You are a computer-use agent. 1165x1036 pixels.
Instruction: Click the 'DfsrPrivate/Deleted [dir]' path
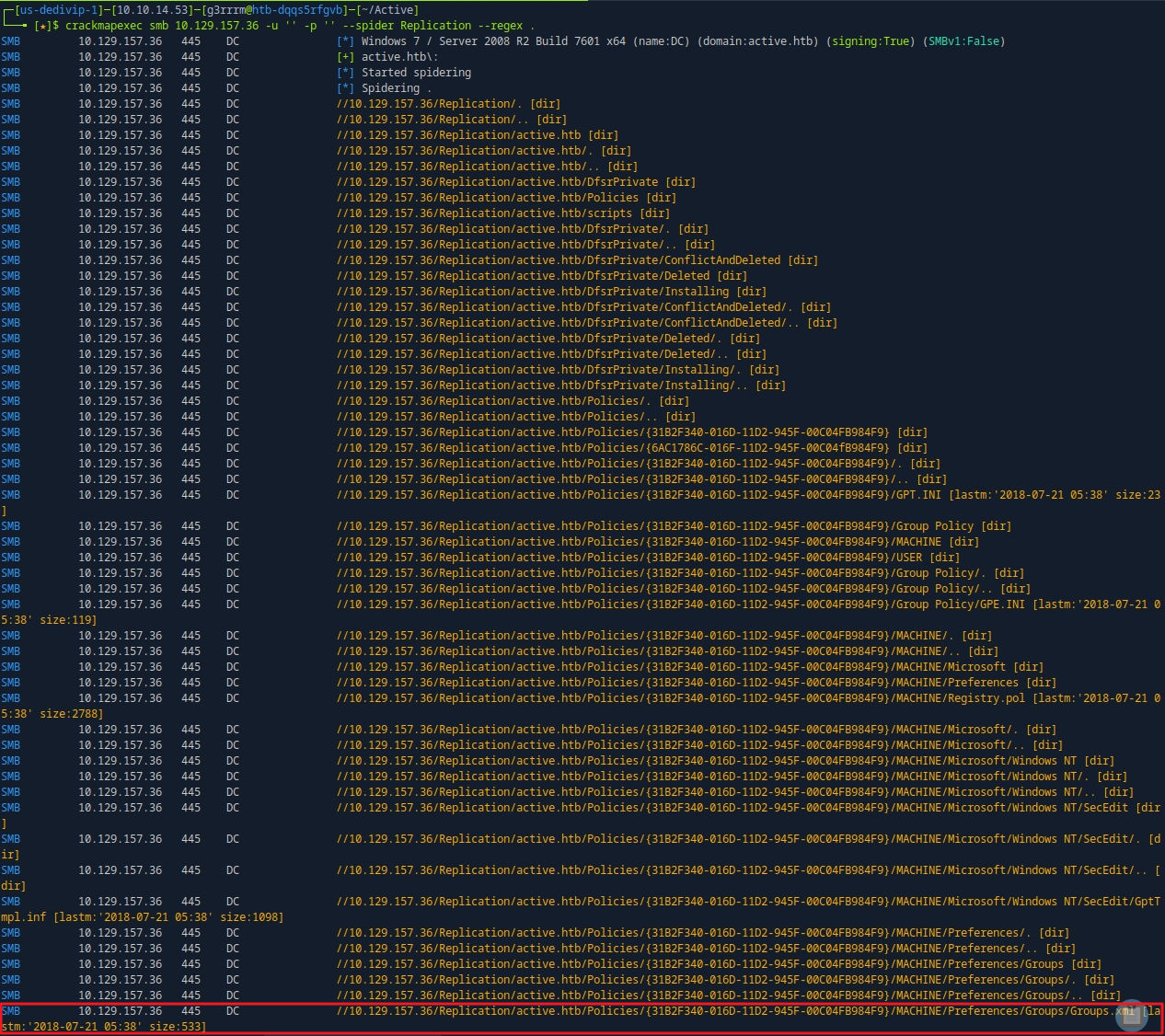[x=542, y=276]
